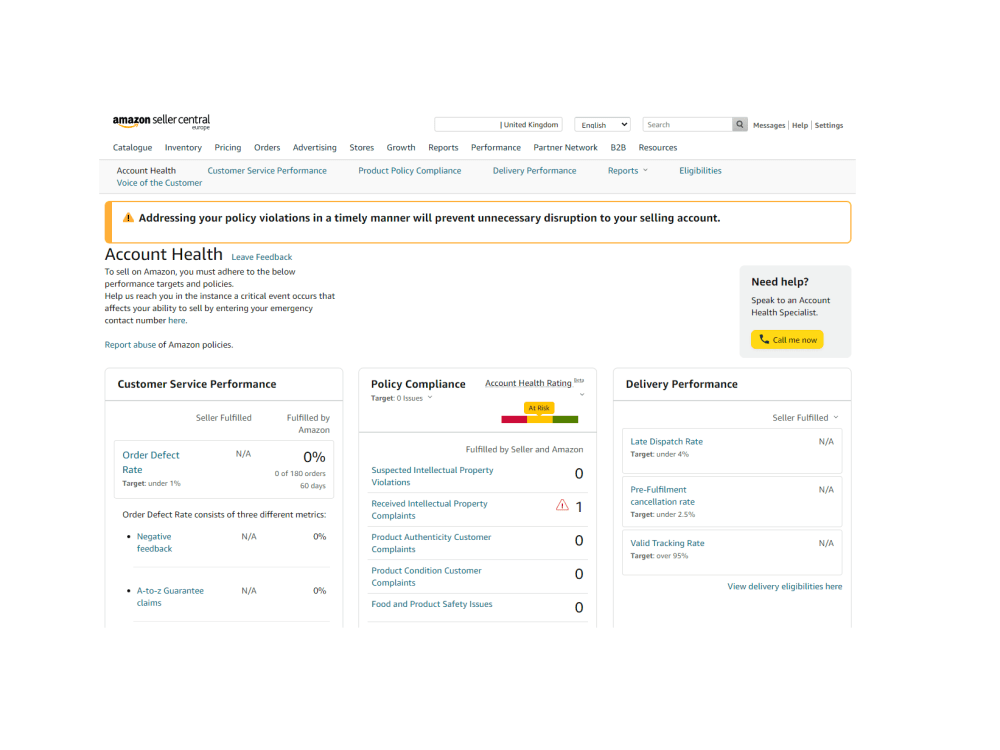1000x750 pixels.
Task: Open the top Reports menu
Action: tap(443, 147)
